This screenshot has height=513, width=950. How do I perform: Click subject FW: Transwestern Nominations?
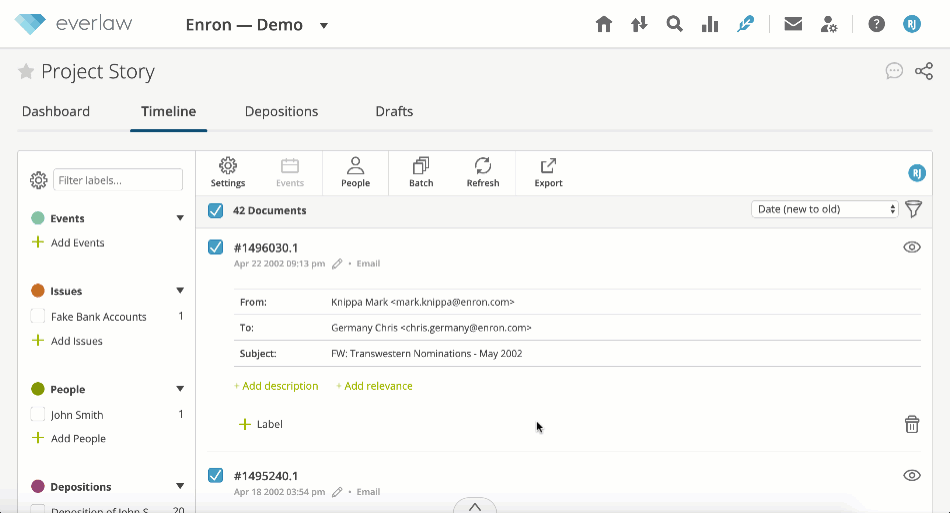click(x=427, y=354)
